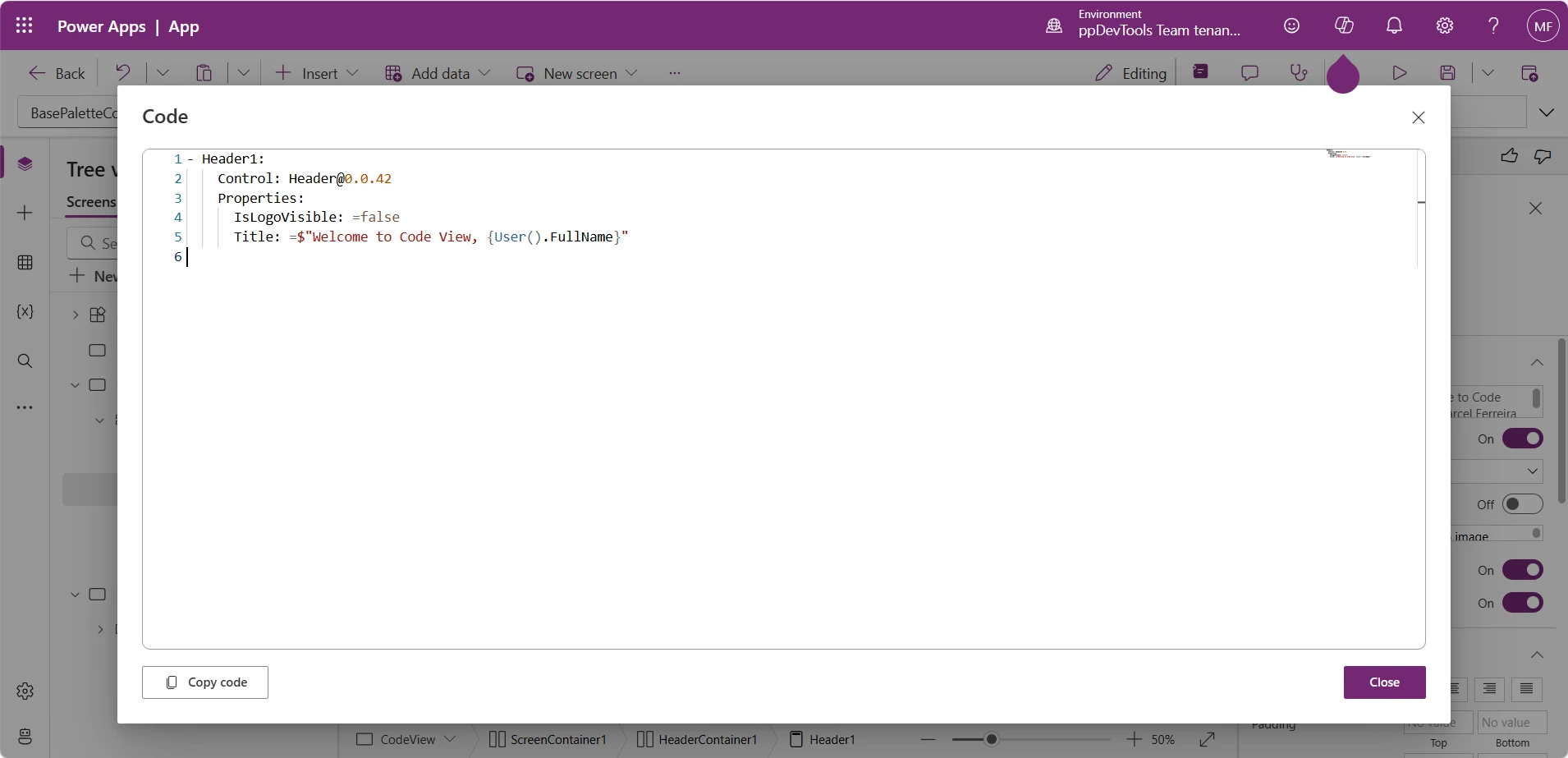1568x758 pixels.
Task: Open the Tree view icon in left rail
Action: pos(25,164)
